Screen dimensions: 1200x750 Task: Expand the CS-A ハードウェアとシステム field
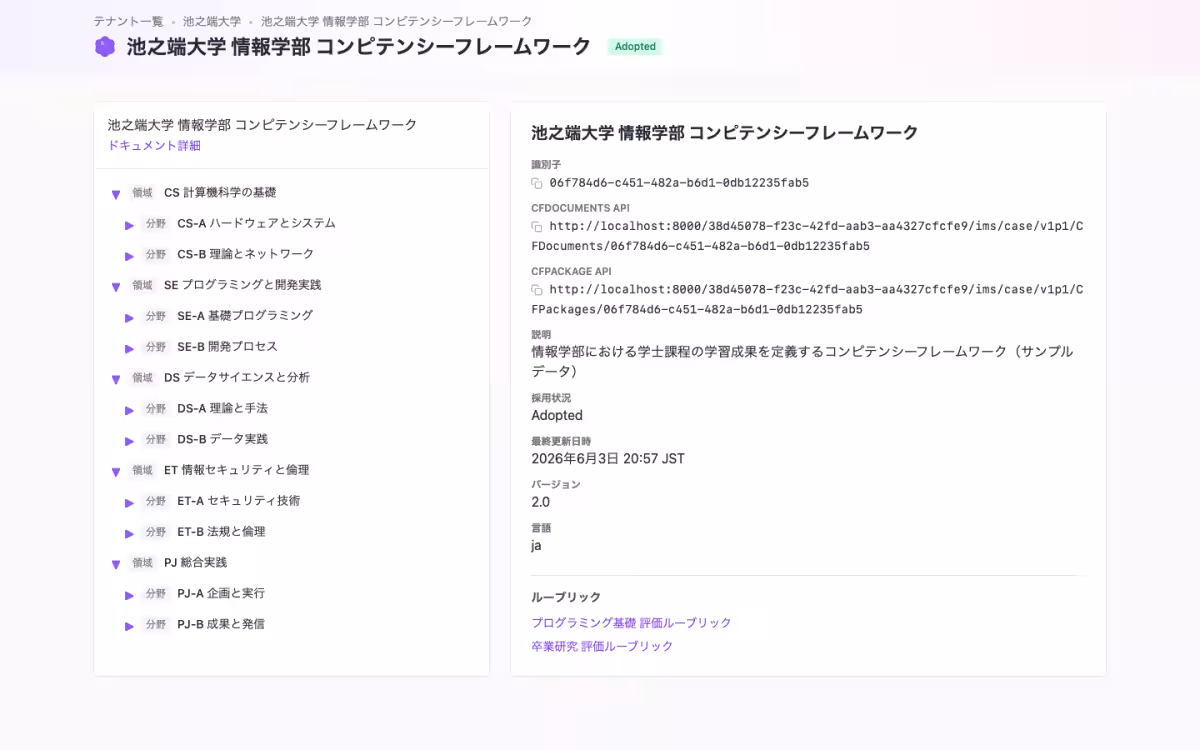(129, 225)
